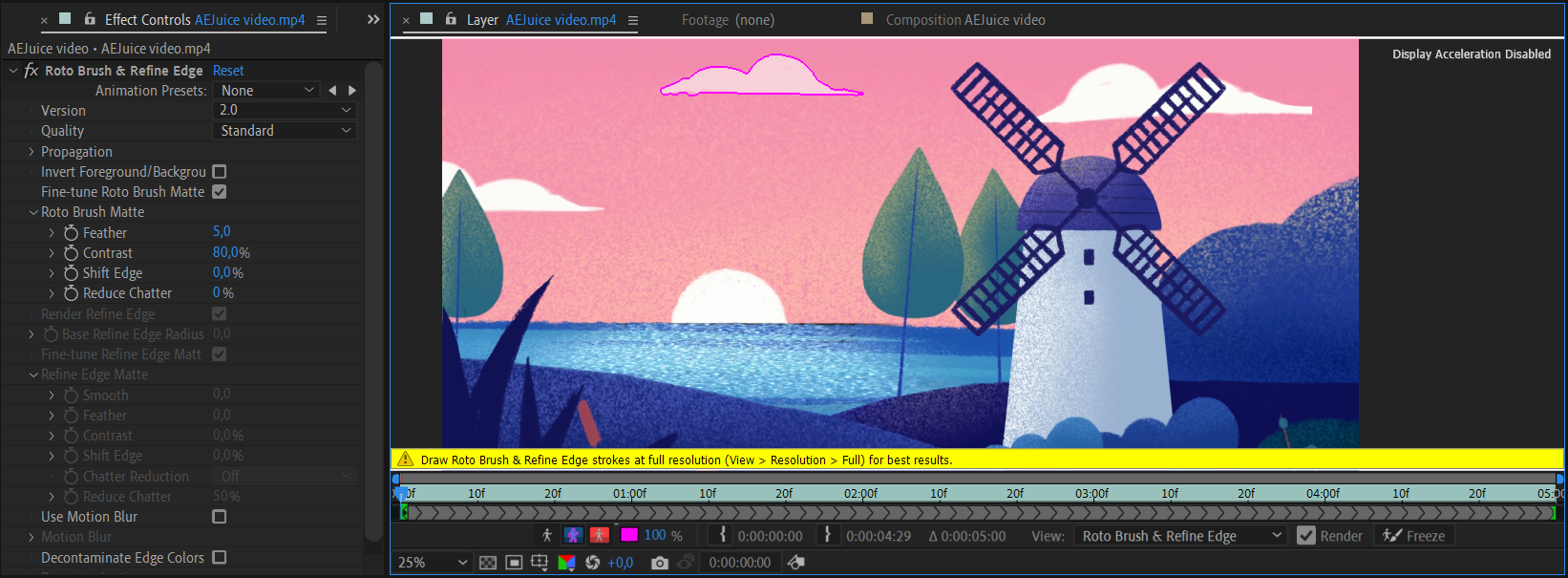Click the 02:00f mark on time ruler
The height and width of the screenshot is (578, 1568).
point(860,494)
